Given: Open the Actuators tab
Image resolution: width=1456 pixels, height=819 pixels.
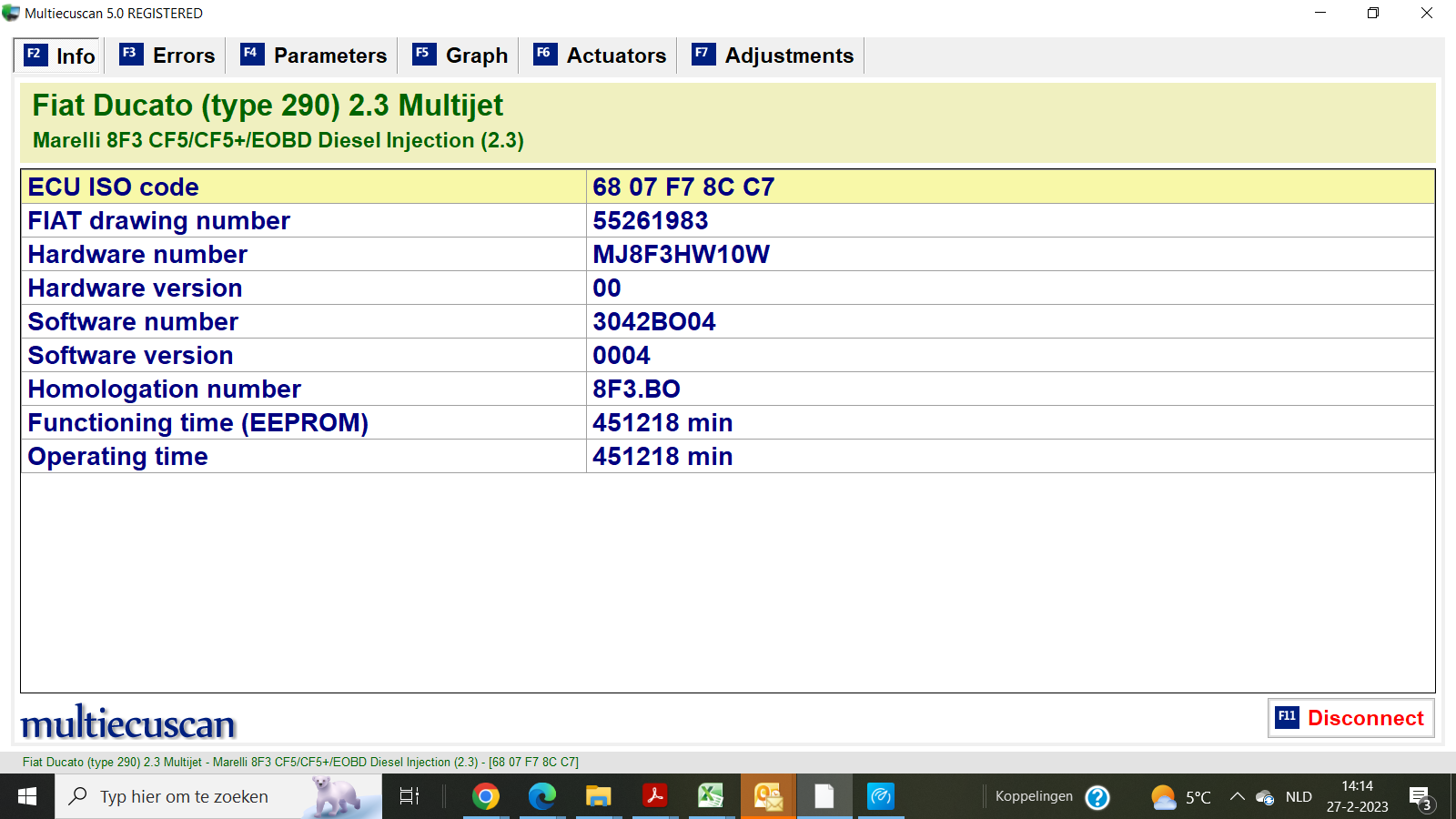Looking at the screenshot, I should (x=601, y=56).
